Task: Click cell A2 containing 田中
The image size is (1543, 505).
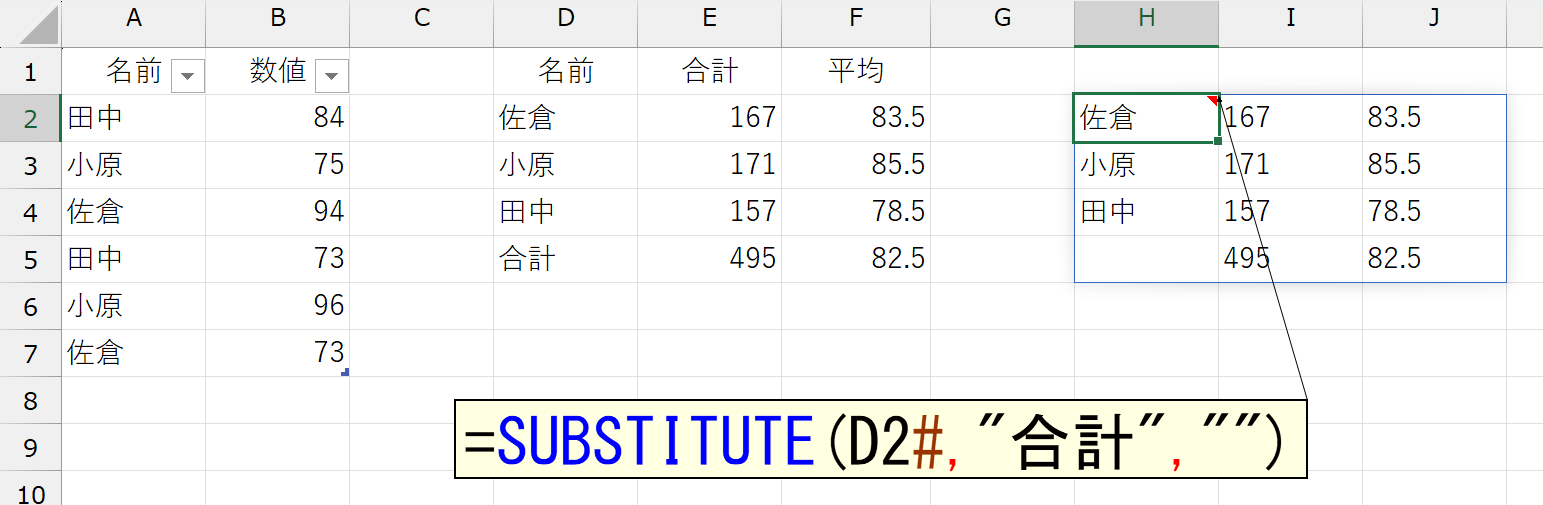Action: [x=134, y=118]
